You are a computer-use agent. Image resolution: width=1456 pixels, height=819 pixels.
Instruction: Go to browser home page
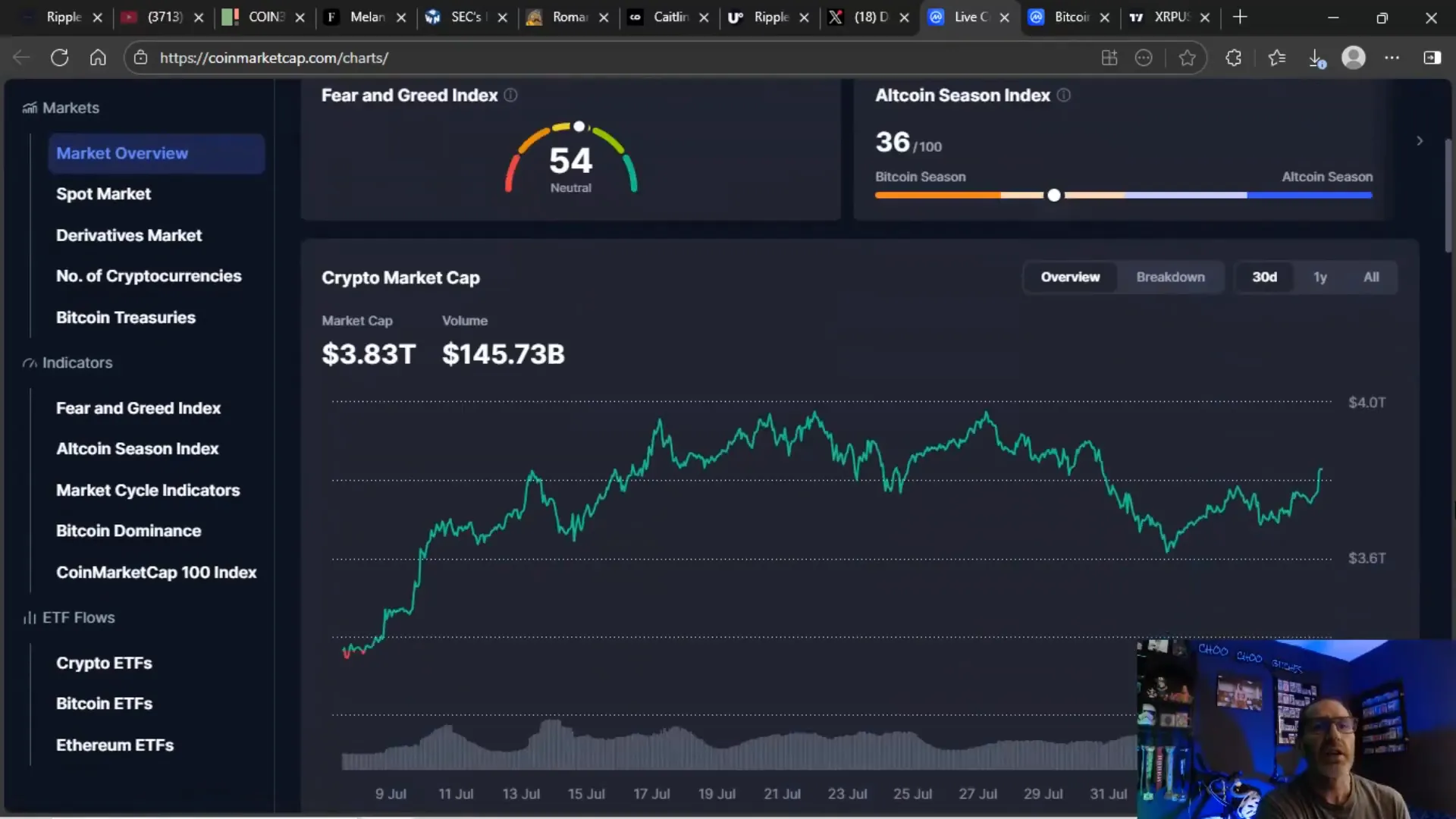[x=98, y=58]
